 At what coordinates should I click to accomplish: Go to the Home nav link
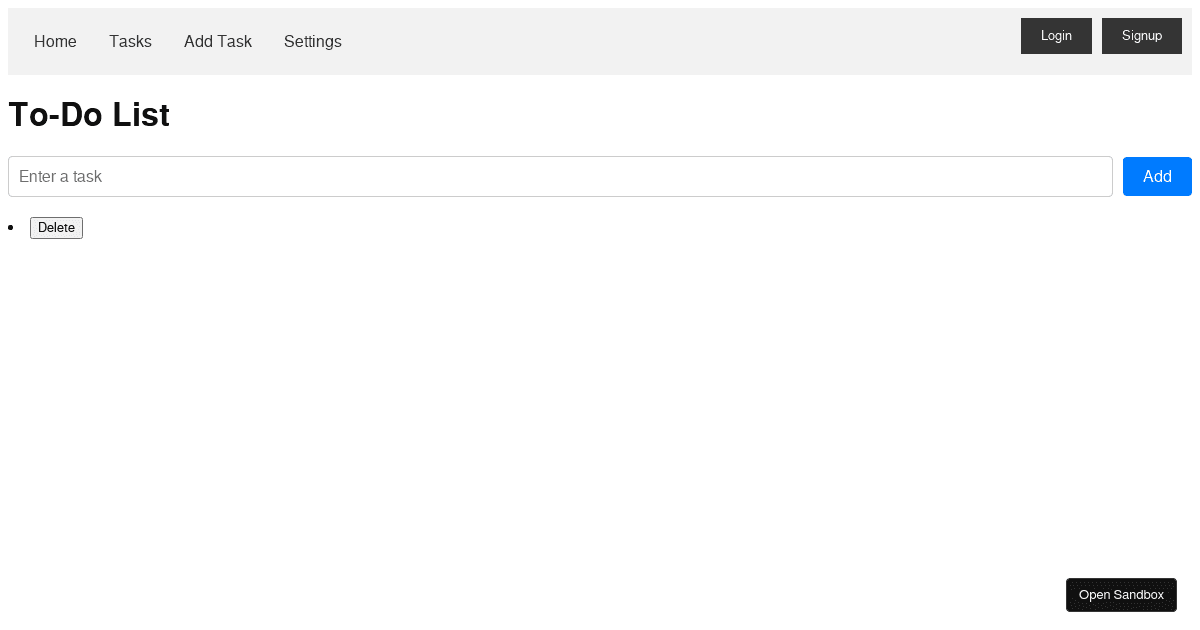(55, 41)
